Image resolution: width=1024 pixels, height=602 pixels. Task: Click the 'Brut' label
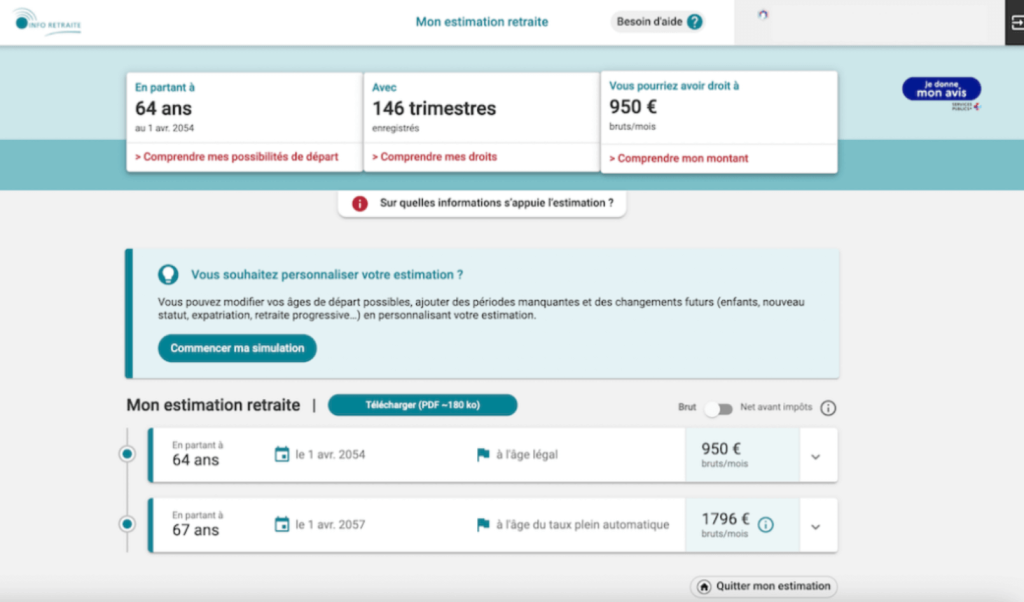pos(687,407)
